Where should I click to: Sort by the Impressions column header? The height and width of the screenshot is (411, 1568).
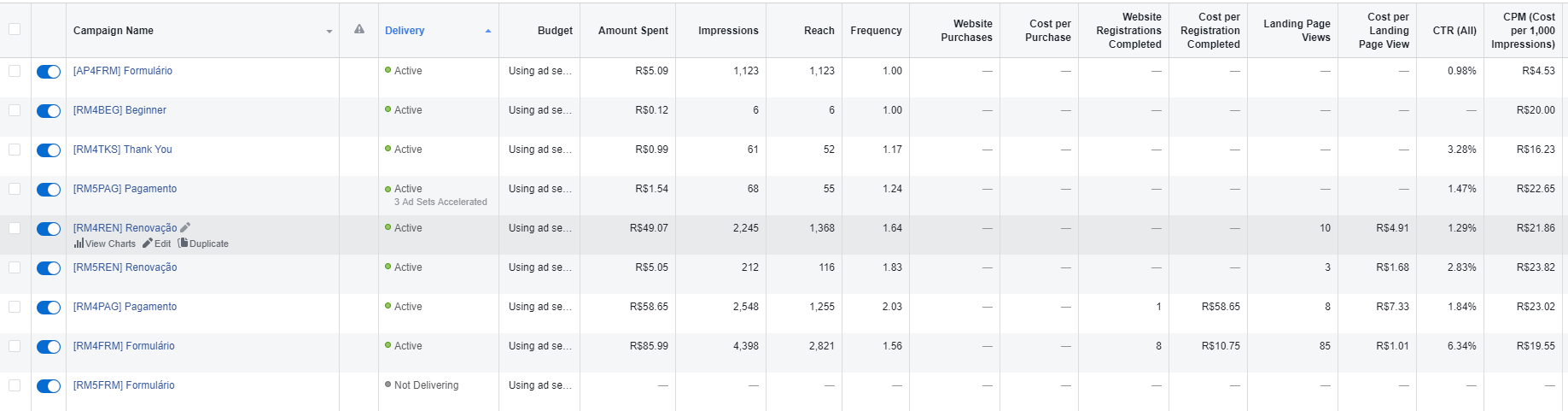[727, 31]
